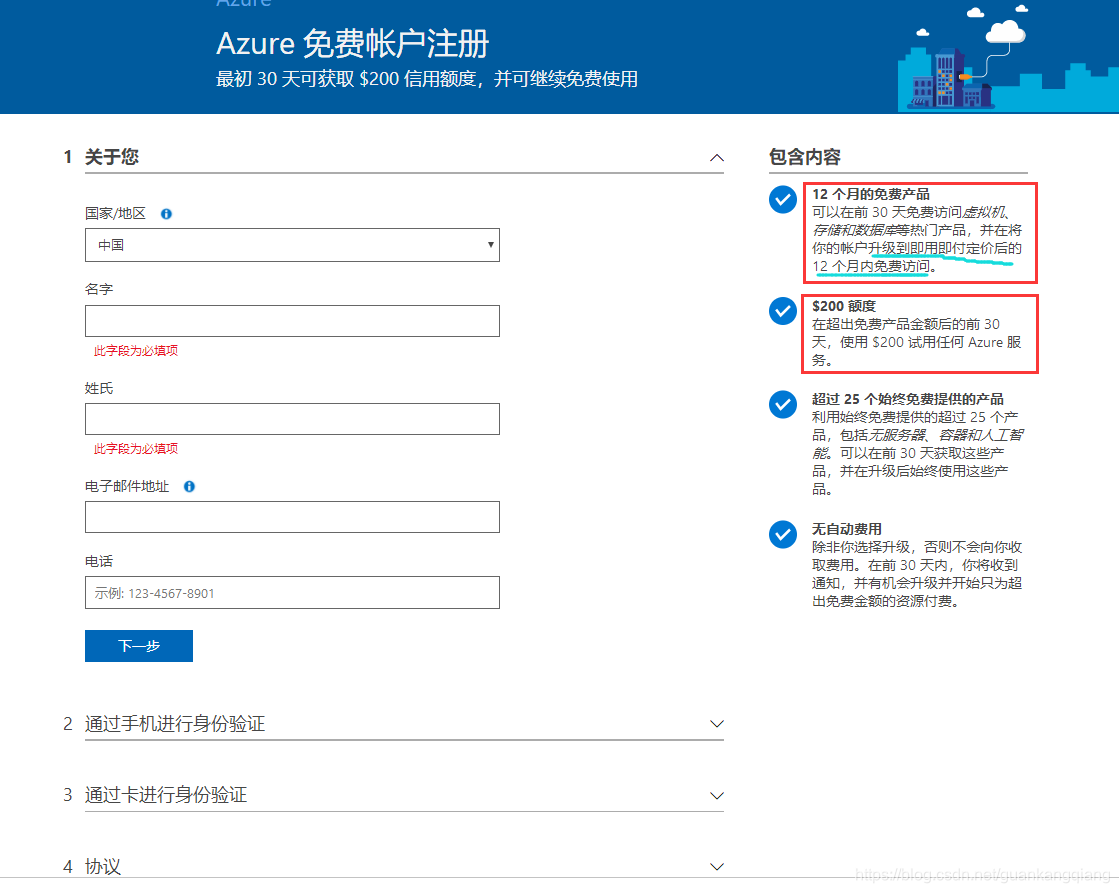Screen dimensions: 1119x893
Task: Click the 国家/地区 field label
Action: click(x=115, y=213)
